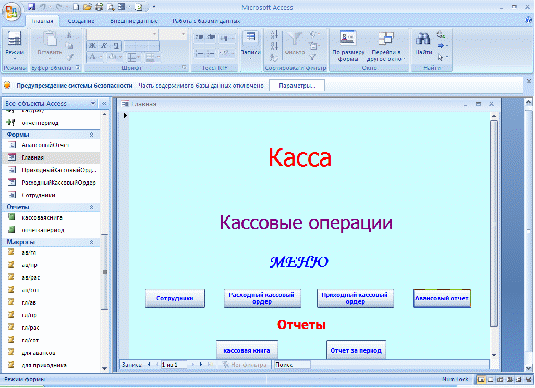Screen dimensions: 535x388
Task: Click the record search Поиск field
Action: pos(292,364)
